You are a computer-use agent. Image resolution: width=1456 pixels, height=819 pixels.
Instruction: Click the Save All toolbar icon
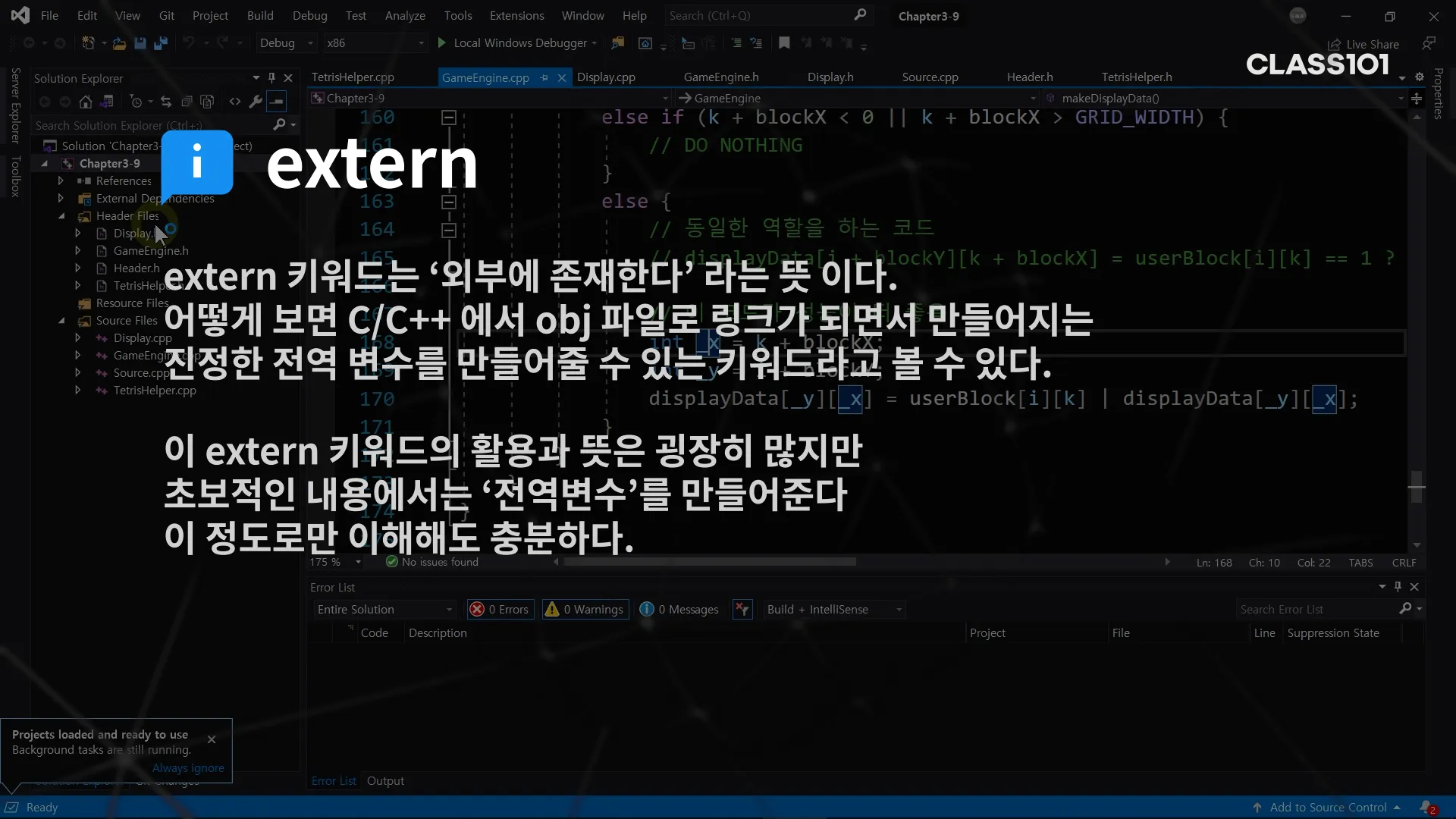point(160,43)
